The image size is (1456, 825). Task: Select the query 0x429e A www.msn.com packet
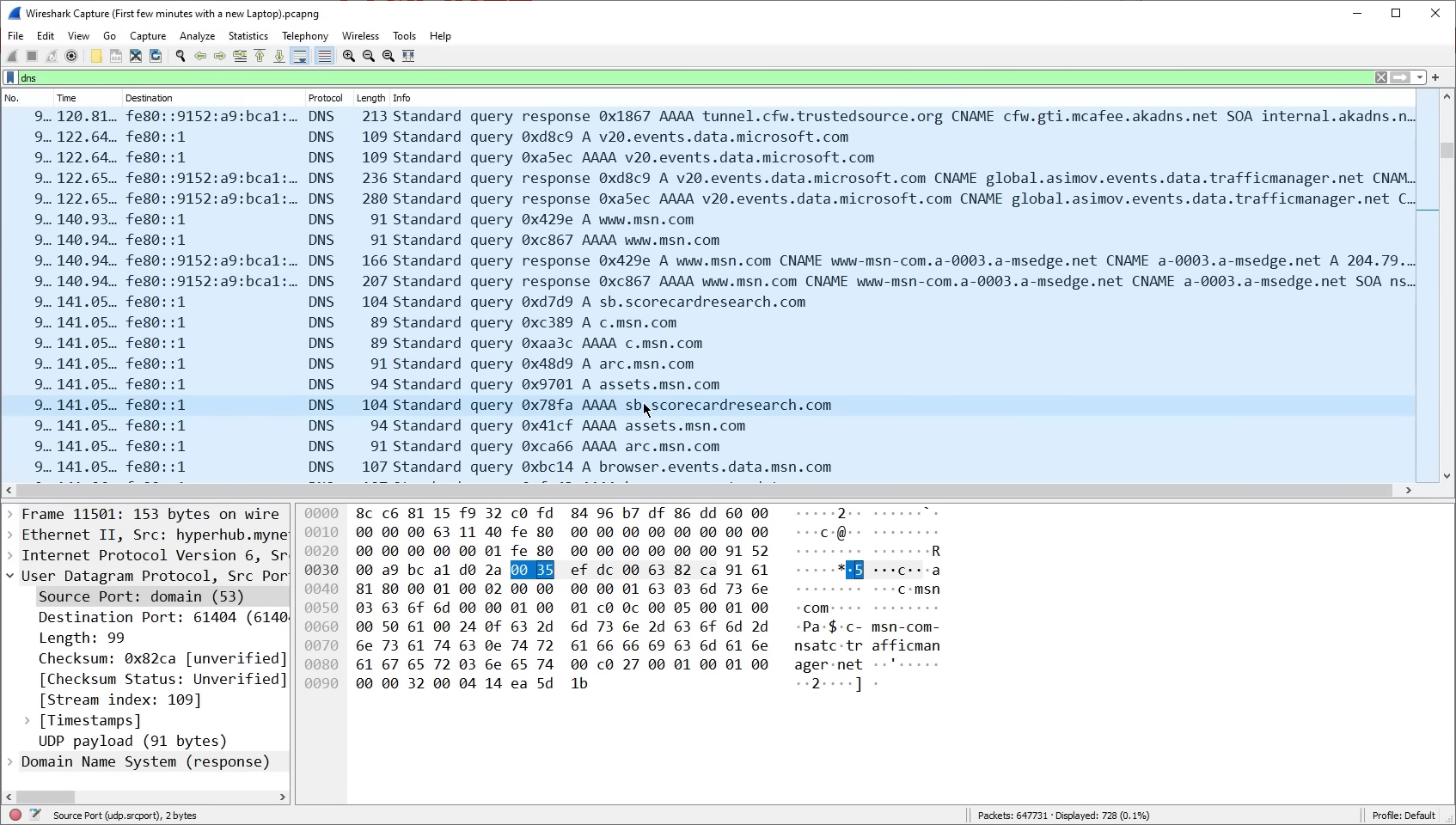click(708, 219)
